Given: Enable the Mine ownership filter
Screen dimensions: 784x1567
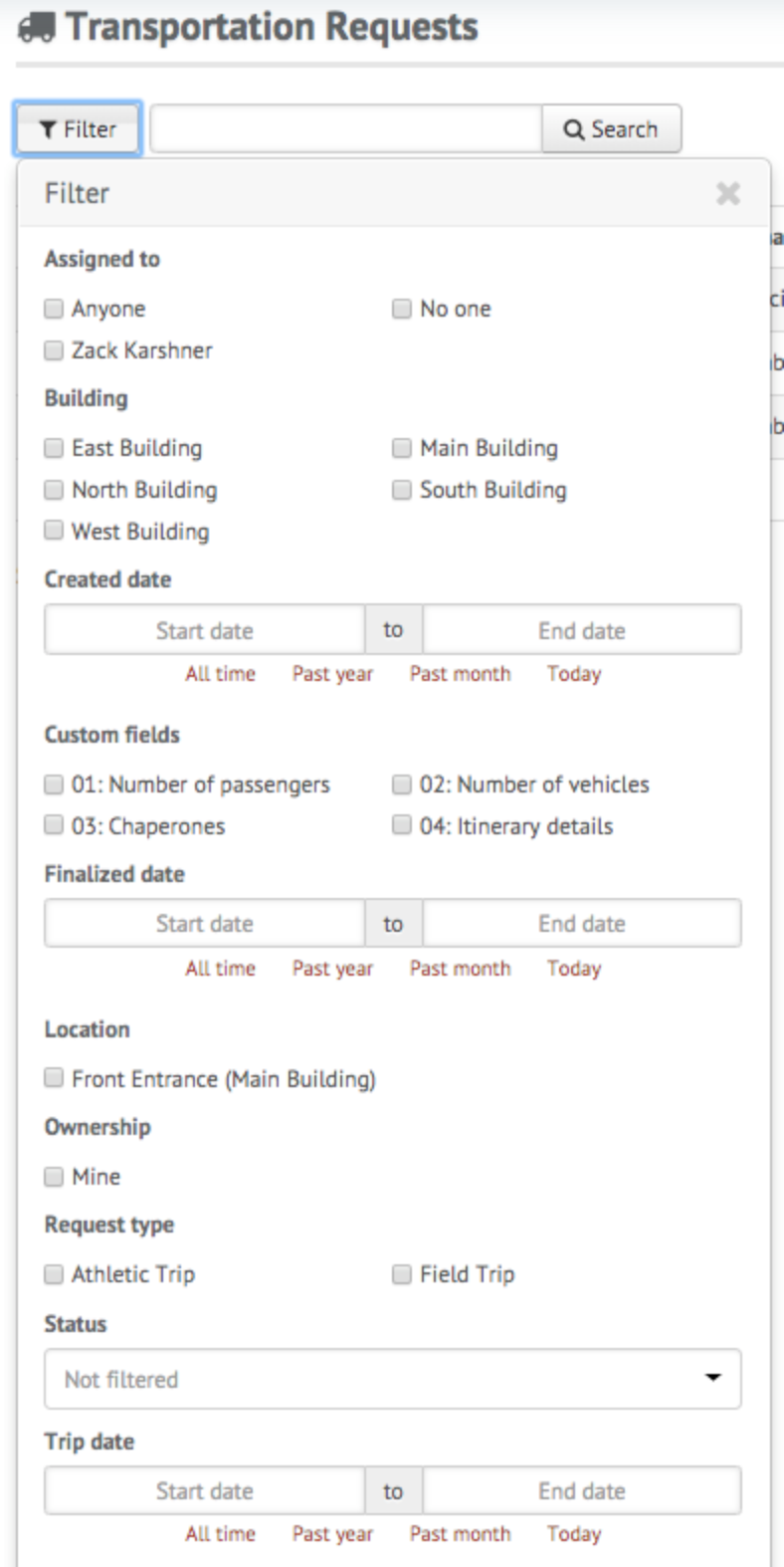Looking at the screenshot, I should click(54, 1176).
